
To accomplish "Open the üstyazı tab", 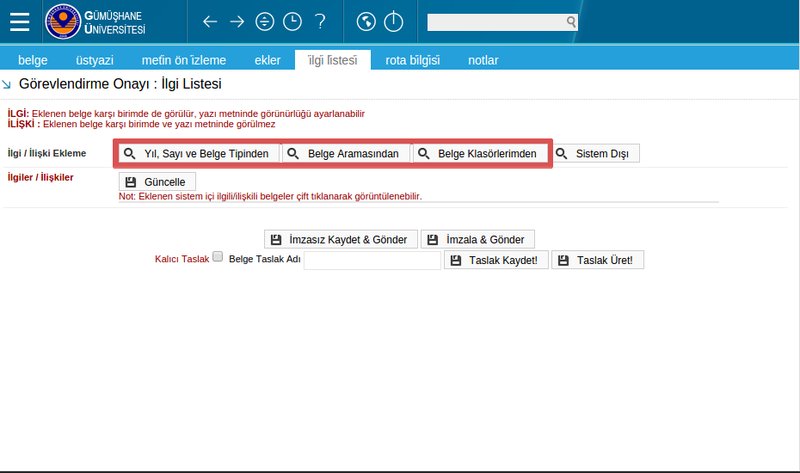I will pyautogui.click(x=96, y=60).
